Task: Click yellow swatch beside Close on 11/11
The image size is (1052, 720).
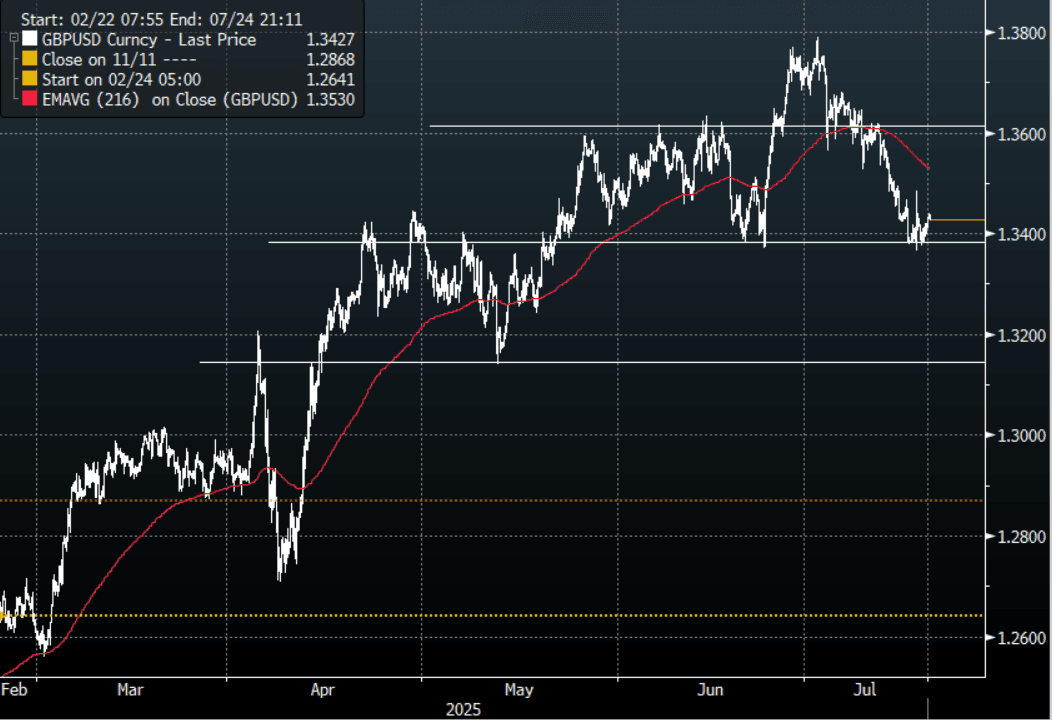Action: (x=30, y=60)
